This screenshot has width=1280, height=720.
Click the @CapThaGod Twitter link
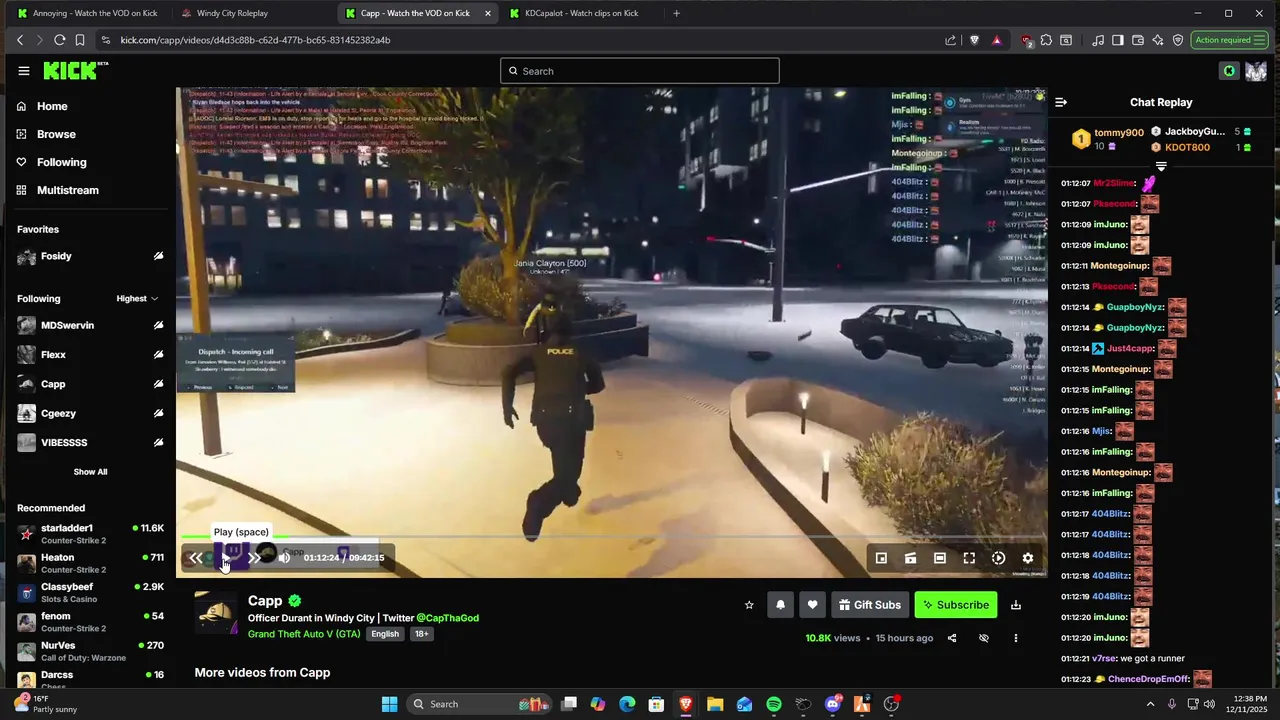click(447, 618)
